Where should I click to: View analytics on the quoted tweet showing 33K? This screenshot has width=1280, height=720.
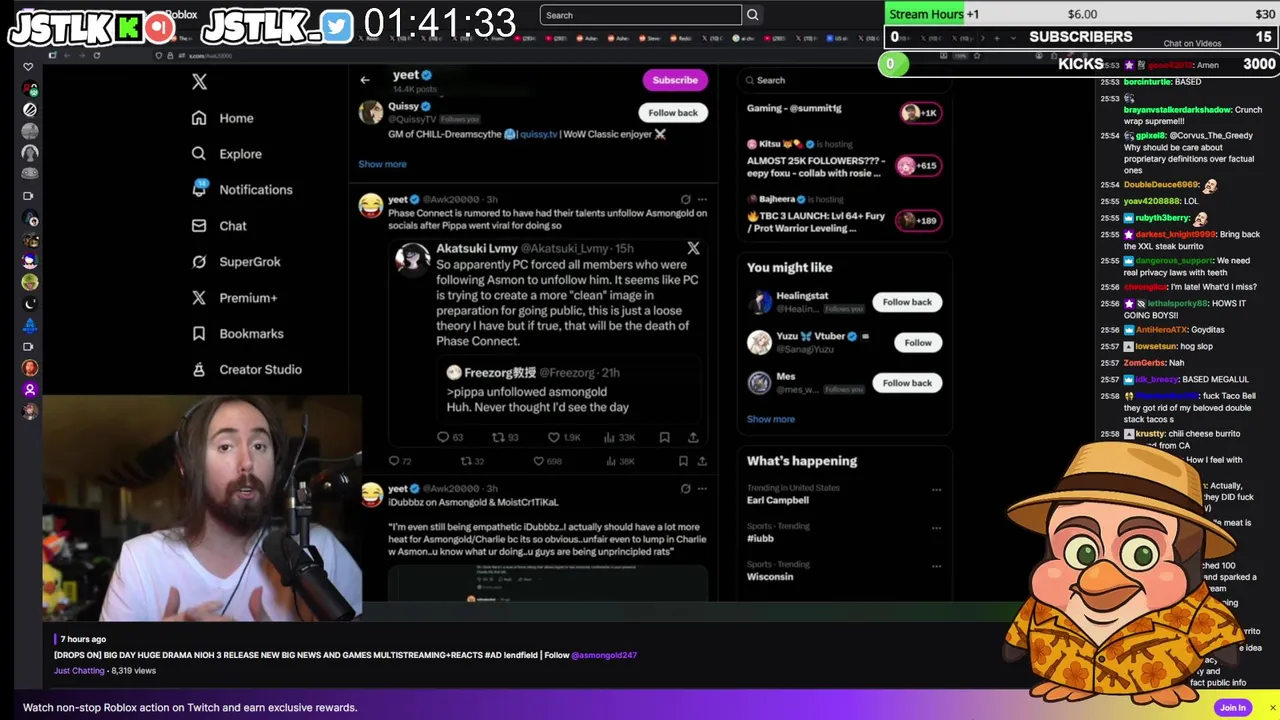point(619,437)
